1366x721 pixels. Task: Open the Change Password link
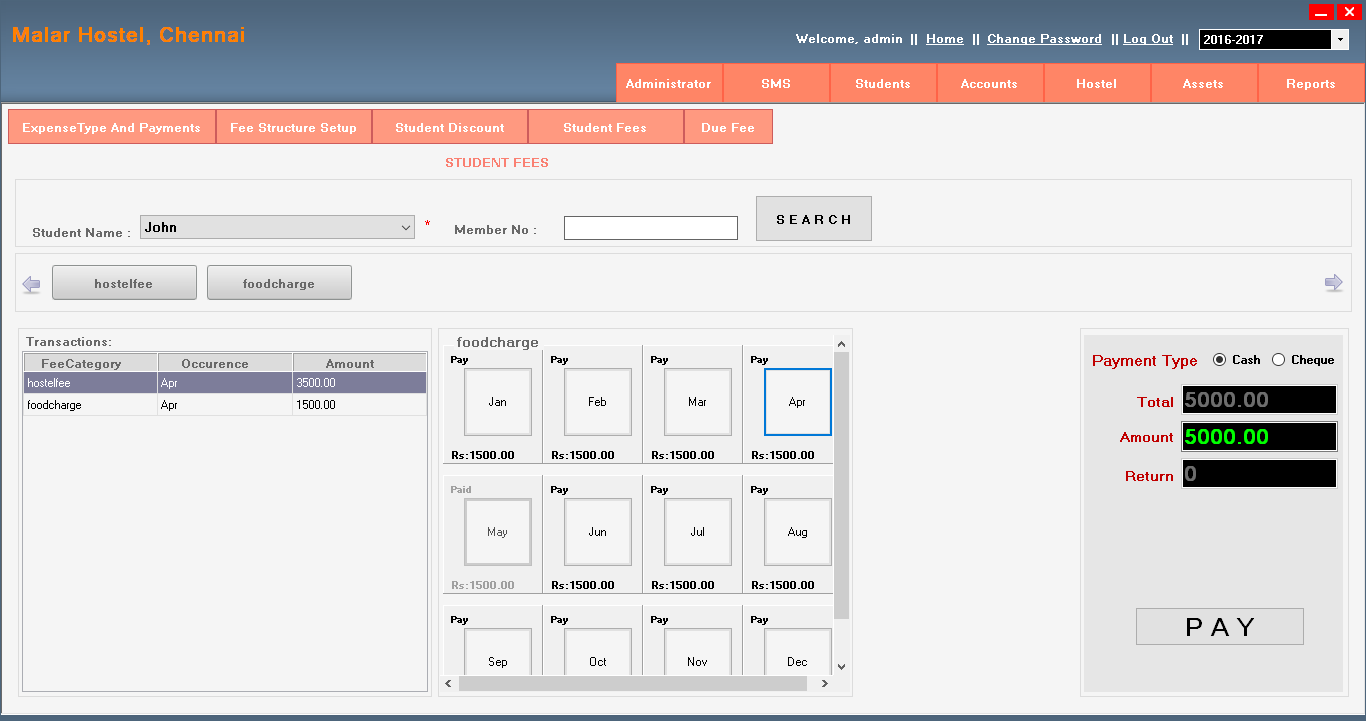pyautogui.click(x=1044, y=39)
